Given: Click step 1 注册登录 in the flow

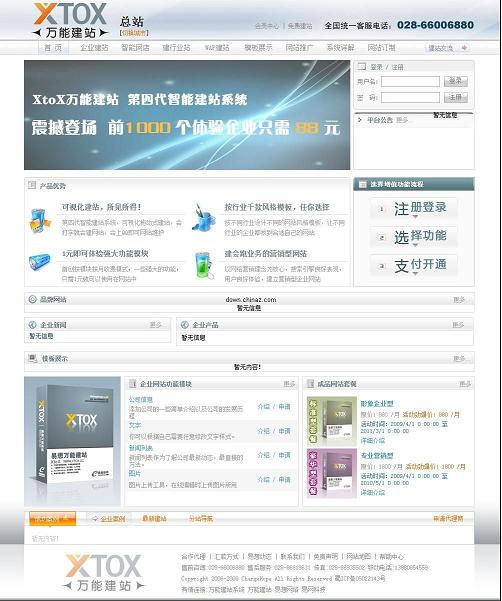Looking at the screenshot, I should point(414,209).
